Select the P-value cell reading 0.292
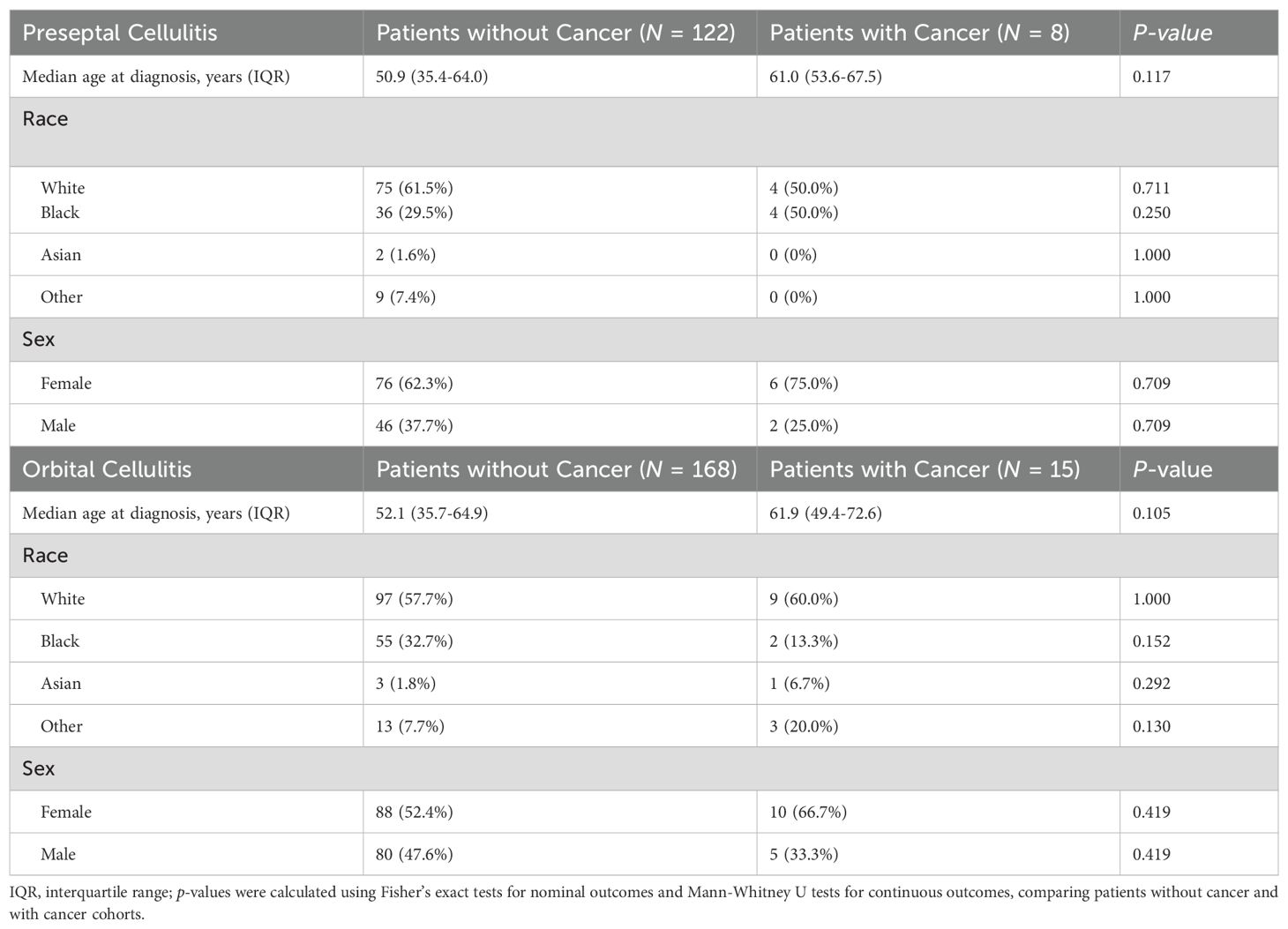 tap(1151, 684)
